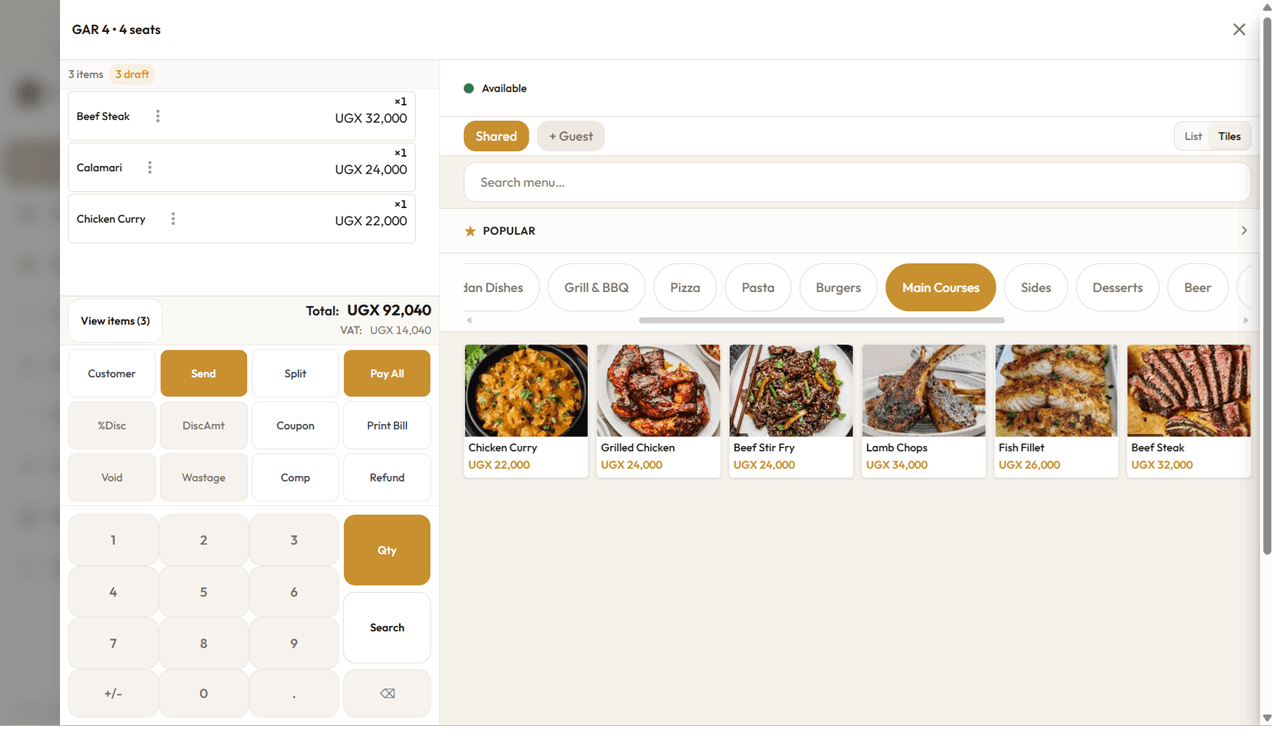Click the category bar horizontal scrollbar
Image resolution: width=1284 pixels, height=753 pixels.
821,320
